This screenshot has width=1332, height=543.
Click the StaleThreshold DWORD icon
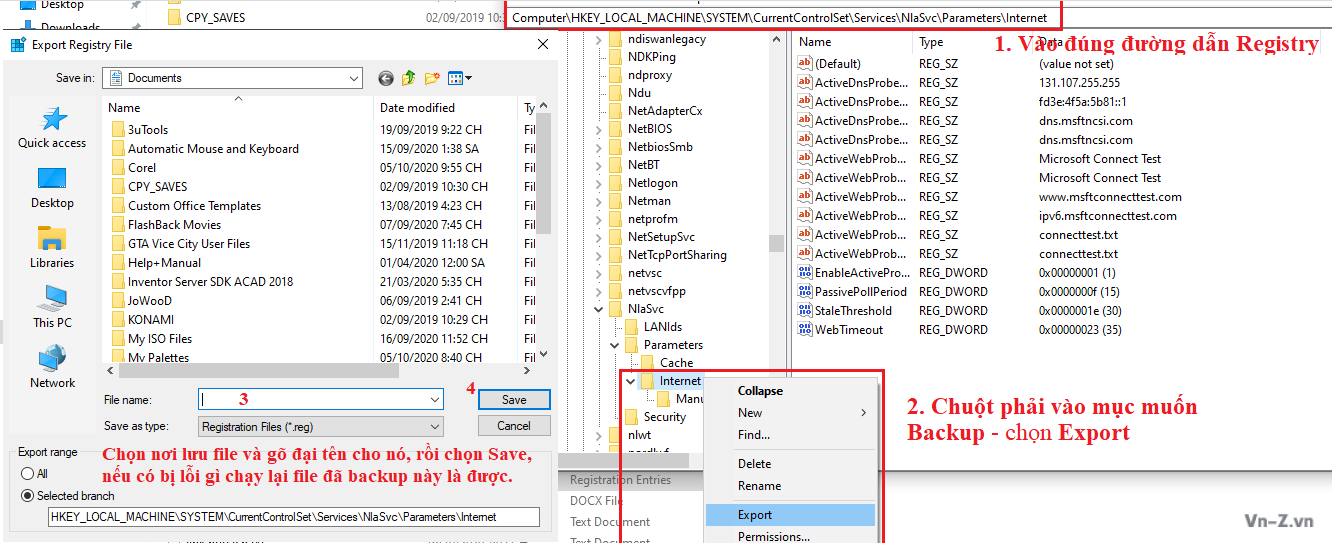pyautogui.click(x=805, y=310)
